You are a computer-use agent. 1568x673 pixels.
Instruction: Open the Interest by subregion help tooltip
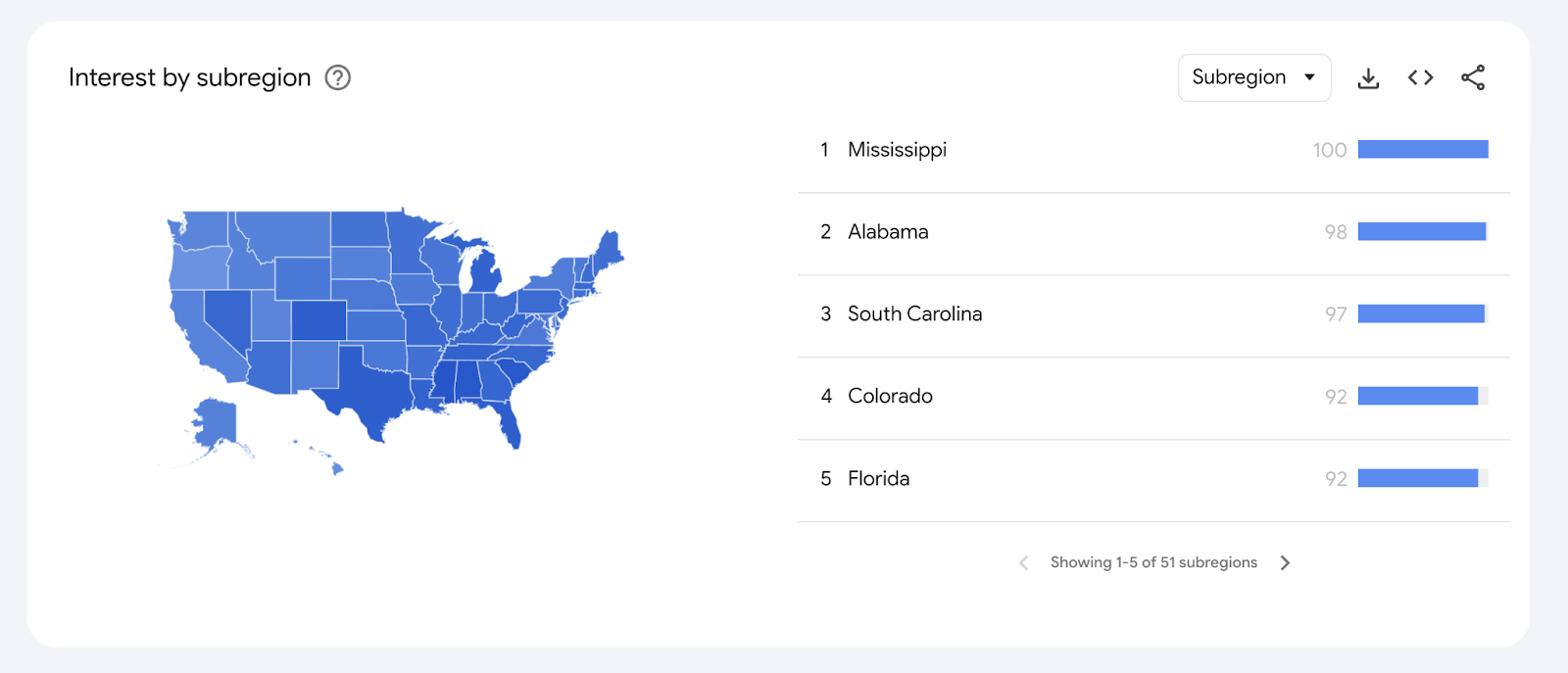pos(337,77)
